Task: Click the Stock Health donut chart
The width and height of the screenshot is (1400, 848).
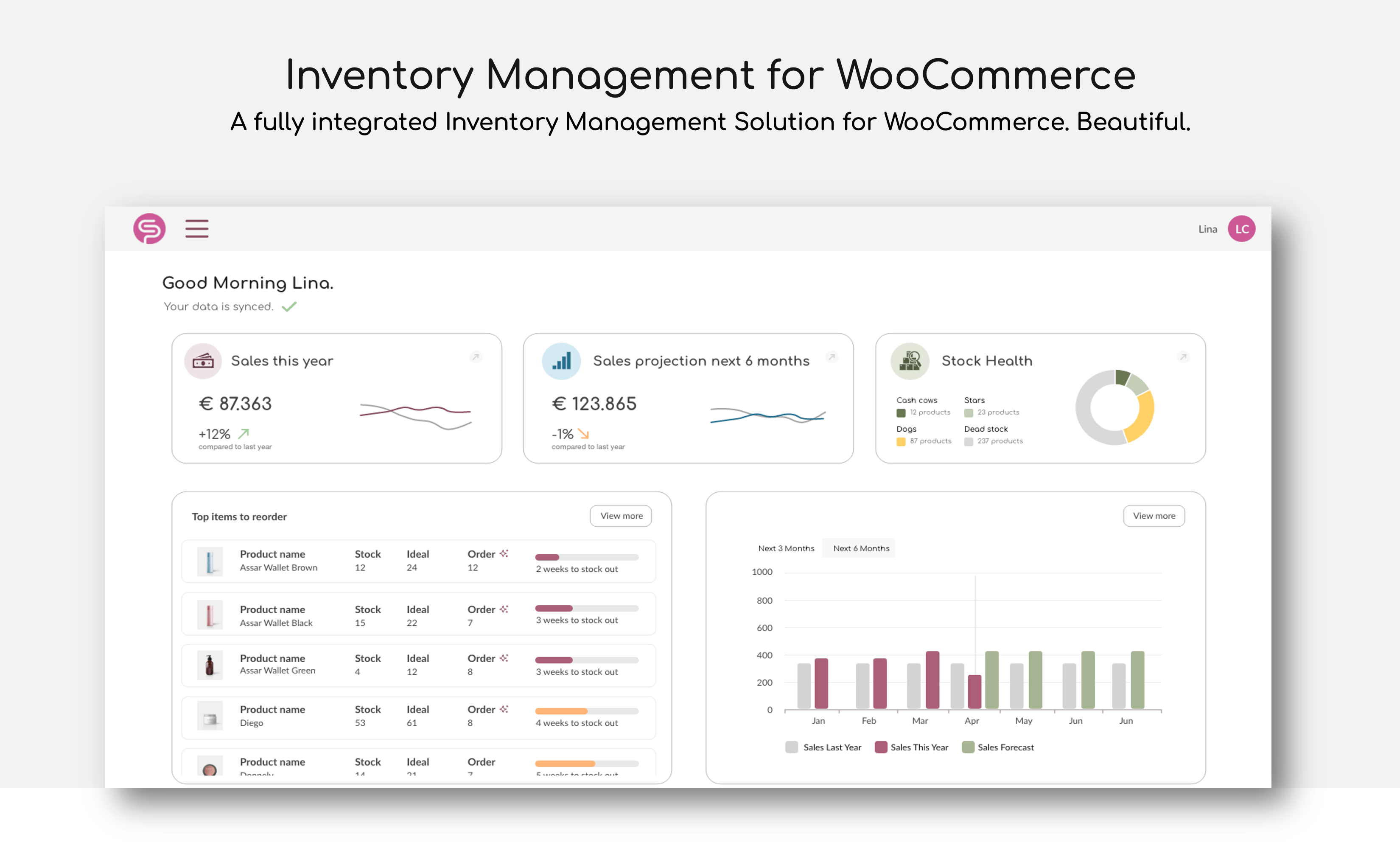Action: point(1115,407)
